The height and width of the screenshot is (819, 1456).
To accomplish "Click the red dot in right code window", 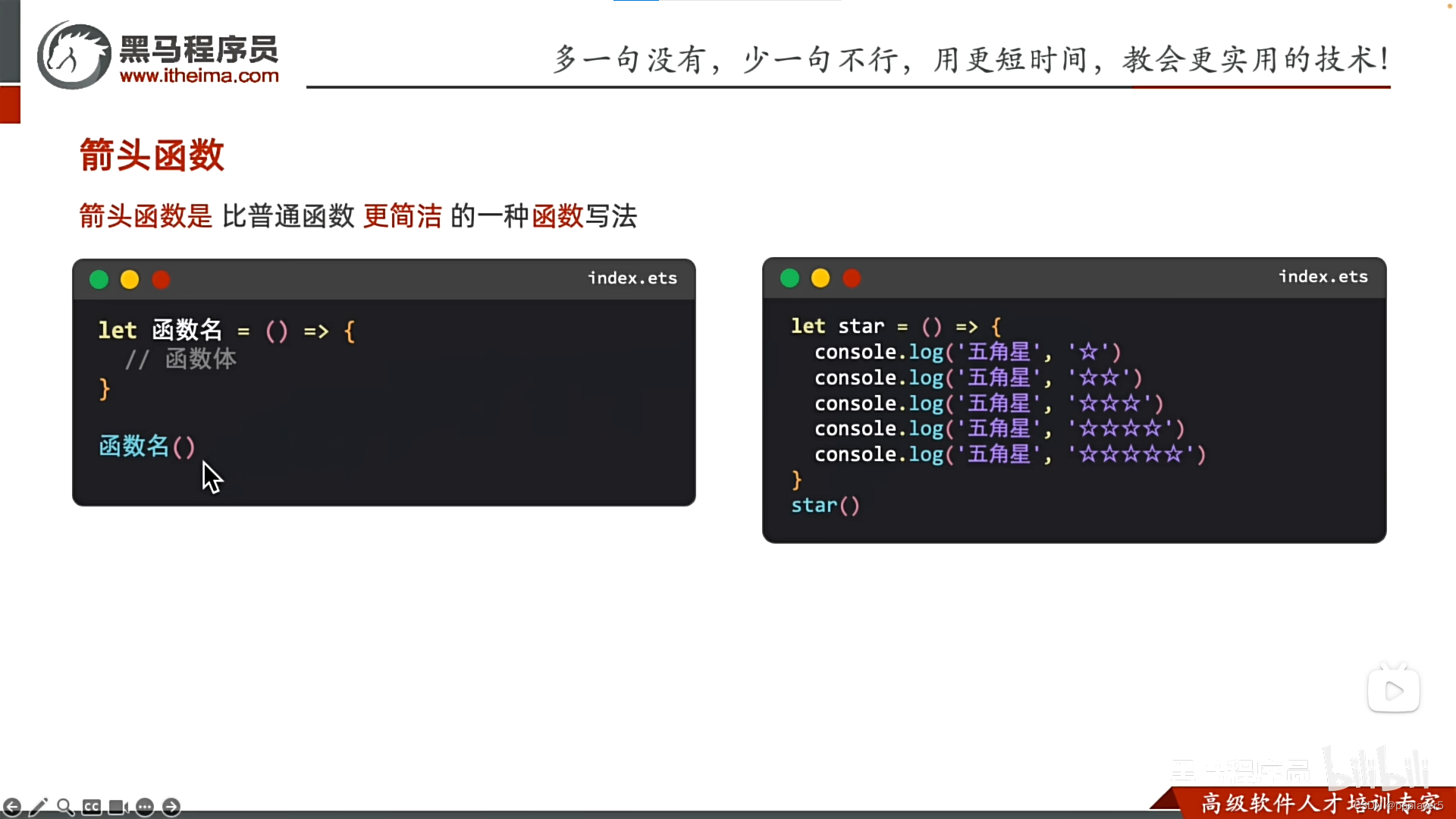I will tap(852, 278).
